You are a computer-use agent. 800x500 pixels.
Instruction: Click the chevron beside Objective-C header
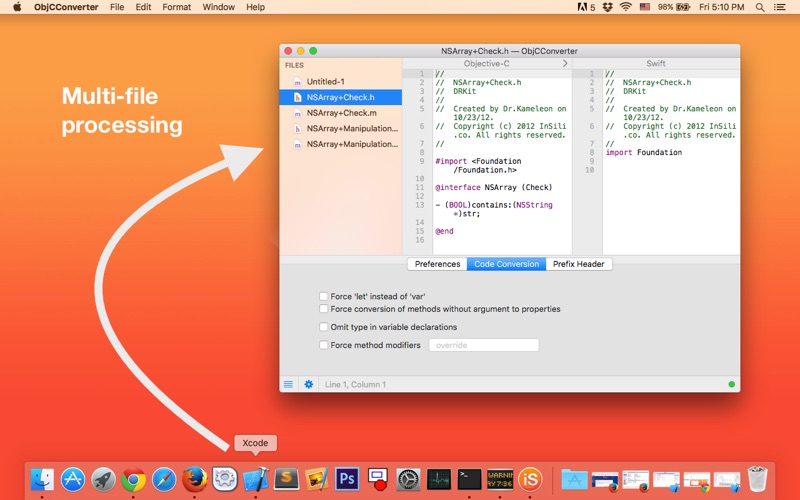565,63
